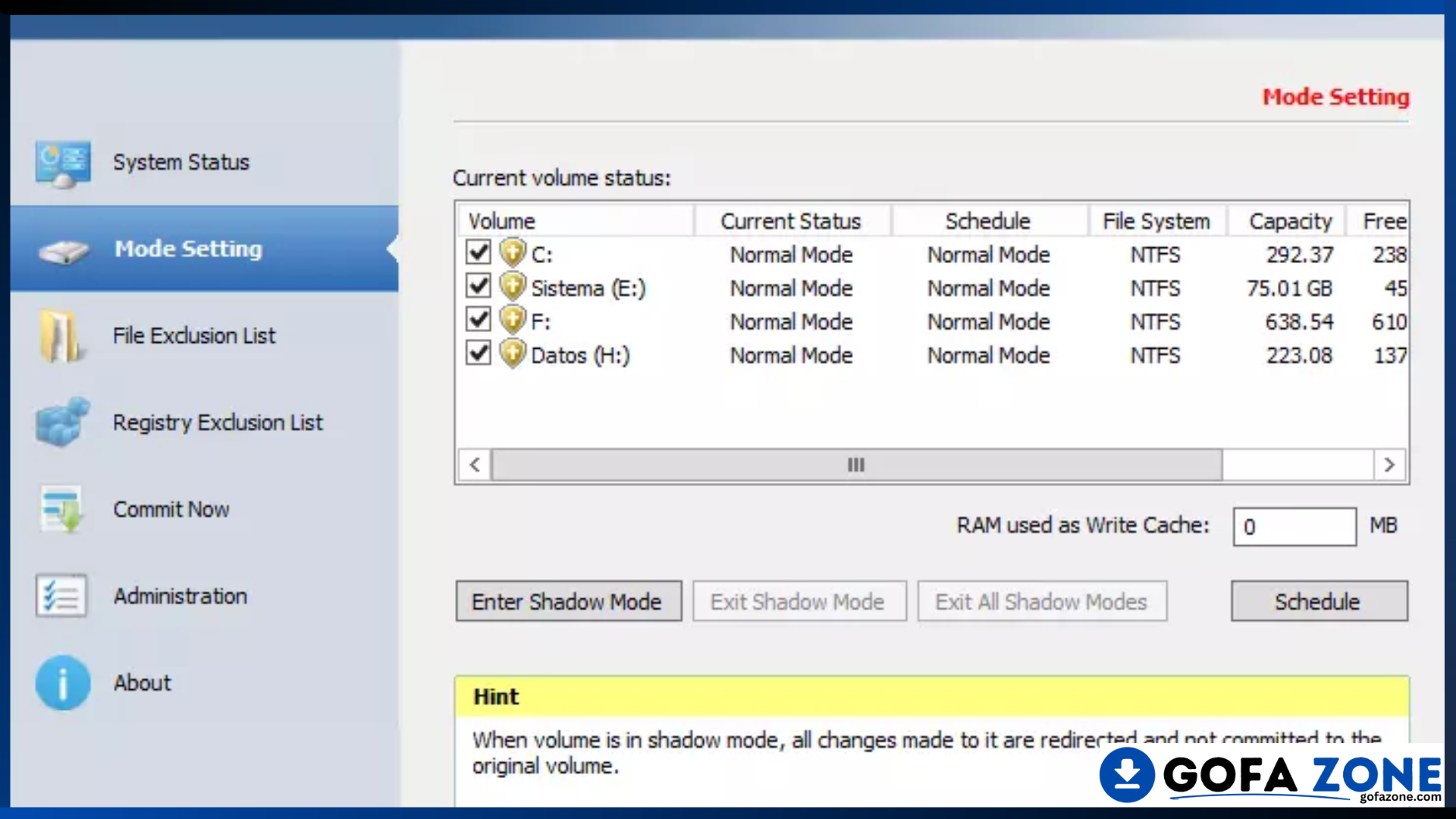Uncheck the C: volume checkbox
The width and height of the screenshot is (1456, 819).
(x=479, y=252)
